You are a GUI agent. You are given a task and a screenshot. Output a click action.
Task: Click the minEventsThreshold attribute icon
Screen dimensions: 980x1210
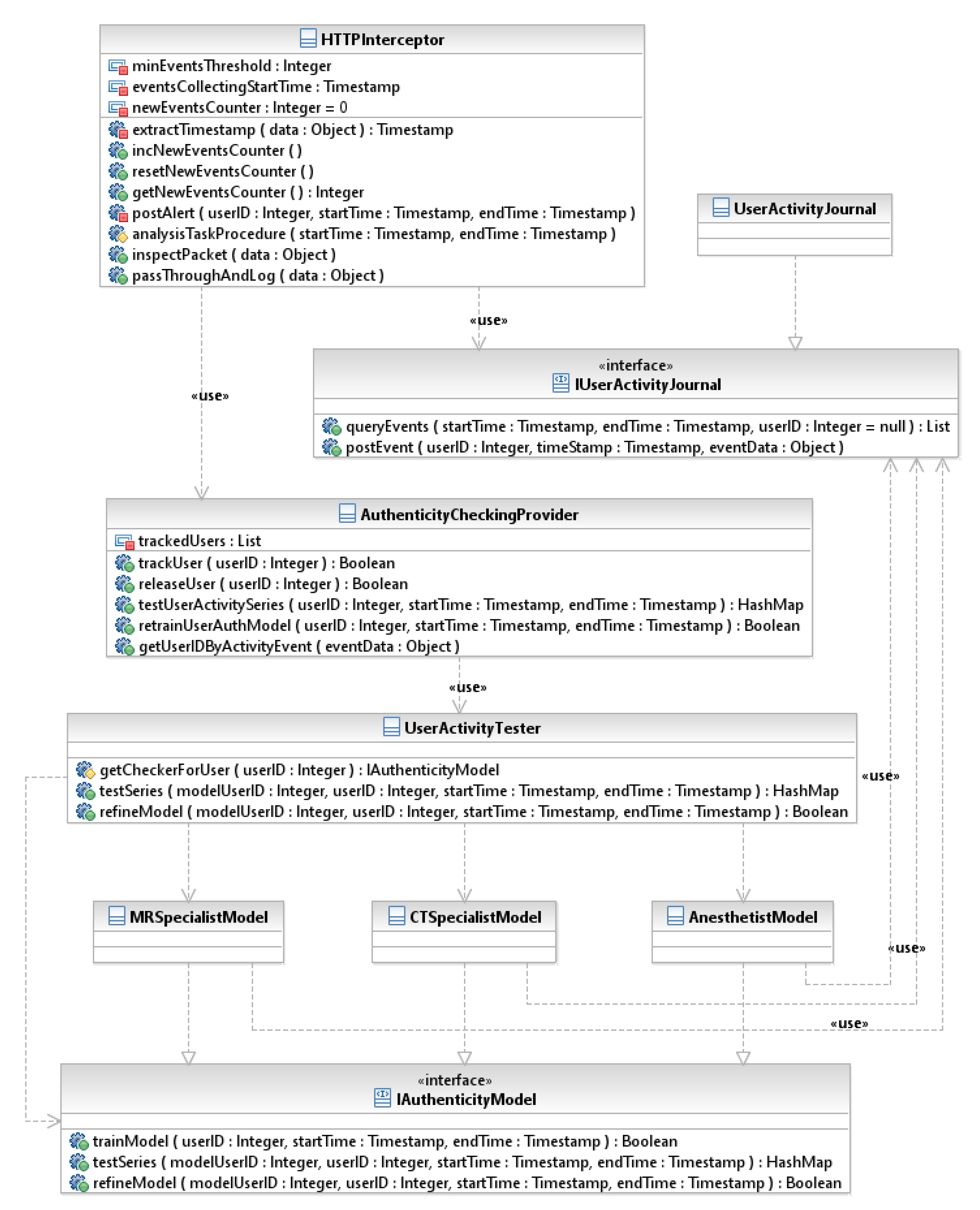tap(118, 67)
